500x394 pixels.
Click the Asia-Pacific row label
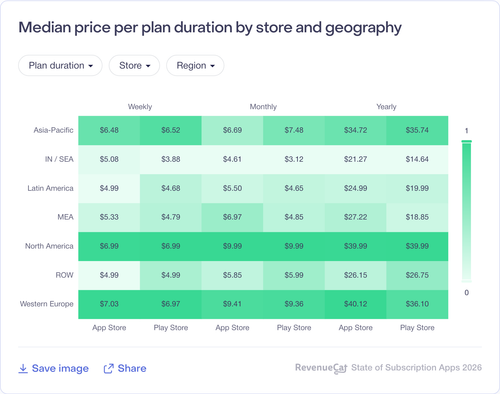pyautogui.click(x=53, y=130)
